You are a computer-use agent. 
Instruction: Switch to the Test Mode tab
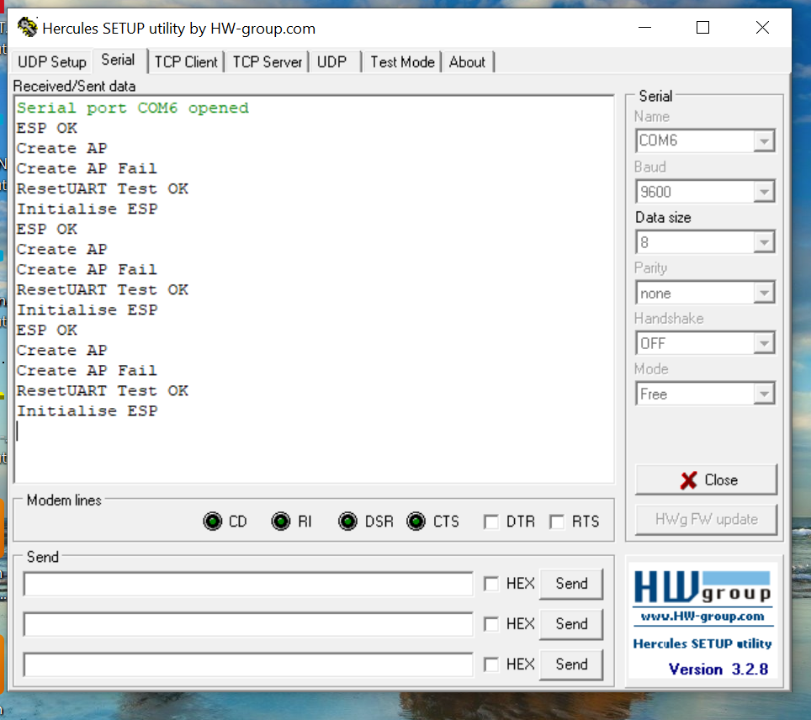[x=402, y=62]
